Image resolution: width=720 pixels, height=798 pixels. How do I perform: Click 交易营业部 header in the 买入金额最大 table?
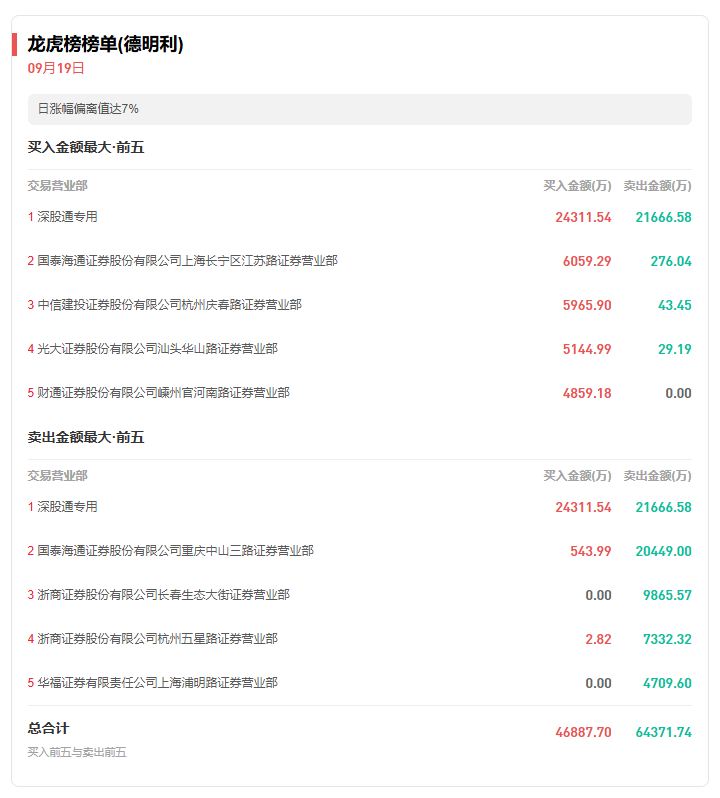[x=57, y=186]
